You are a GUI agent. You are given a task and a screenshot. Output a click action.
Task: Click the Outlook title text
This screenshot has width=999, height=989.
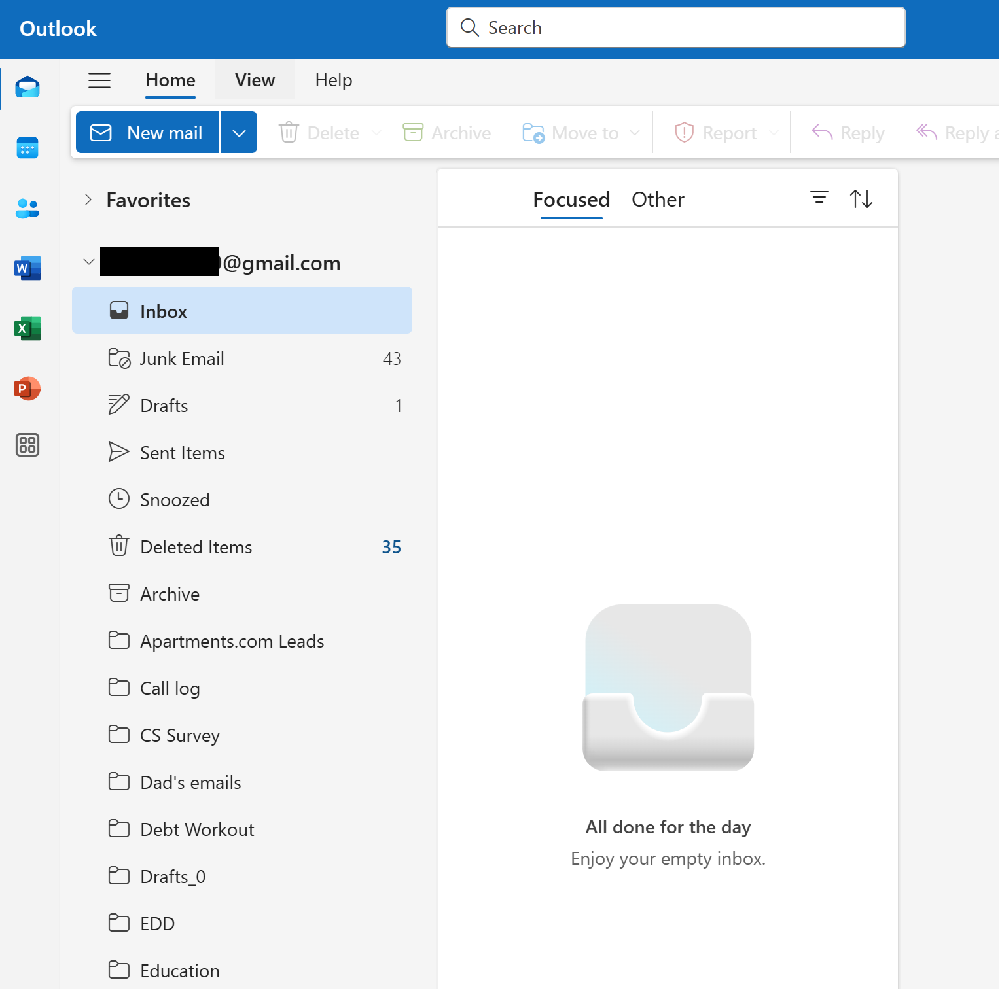pos(58,29)
